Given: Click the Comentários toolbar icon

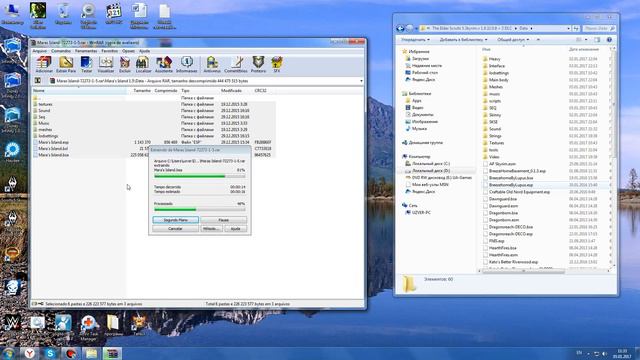Looking at the screenshot, I should pyautogui.click(x=236, y=64).
